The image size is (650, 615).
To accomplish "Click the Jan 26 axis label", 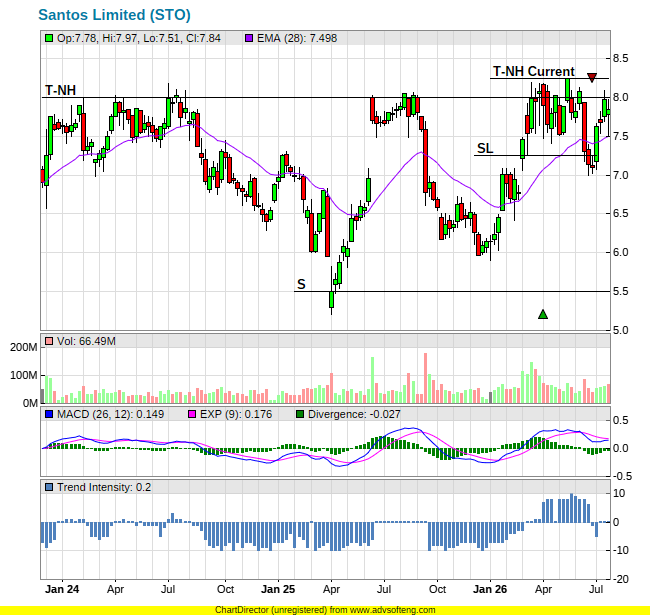I will (x=490, y=589).
